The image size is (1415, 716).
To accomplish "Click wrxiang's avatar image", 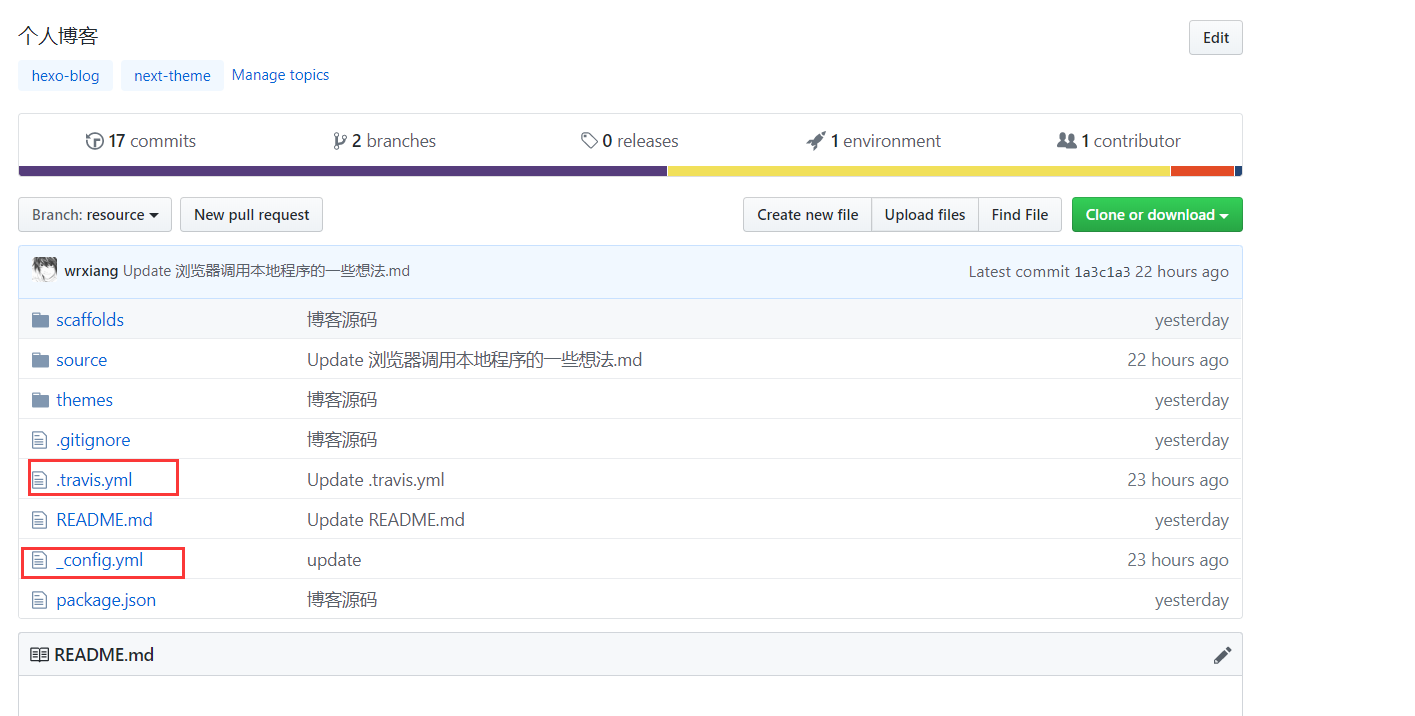I will coord(44,270).
